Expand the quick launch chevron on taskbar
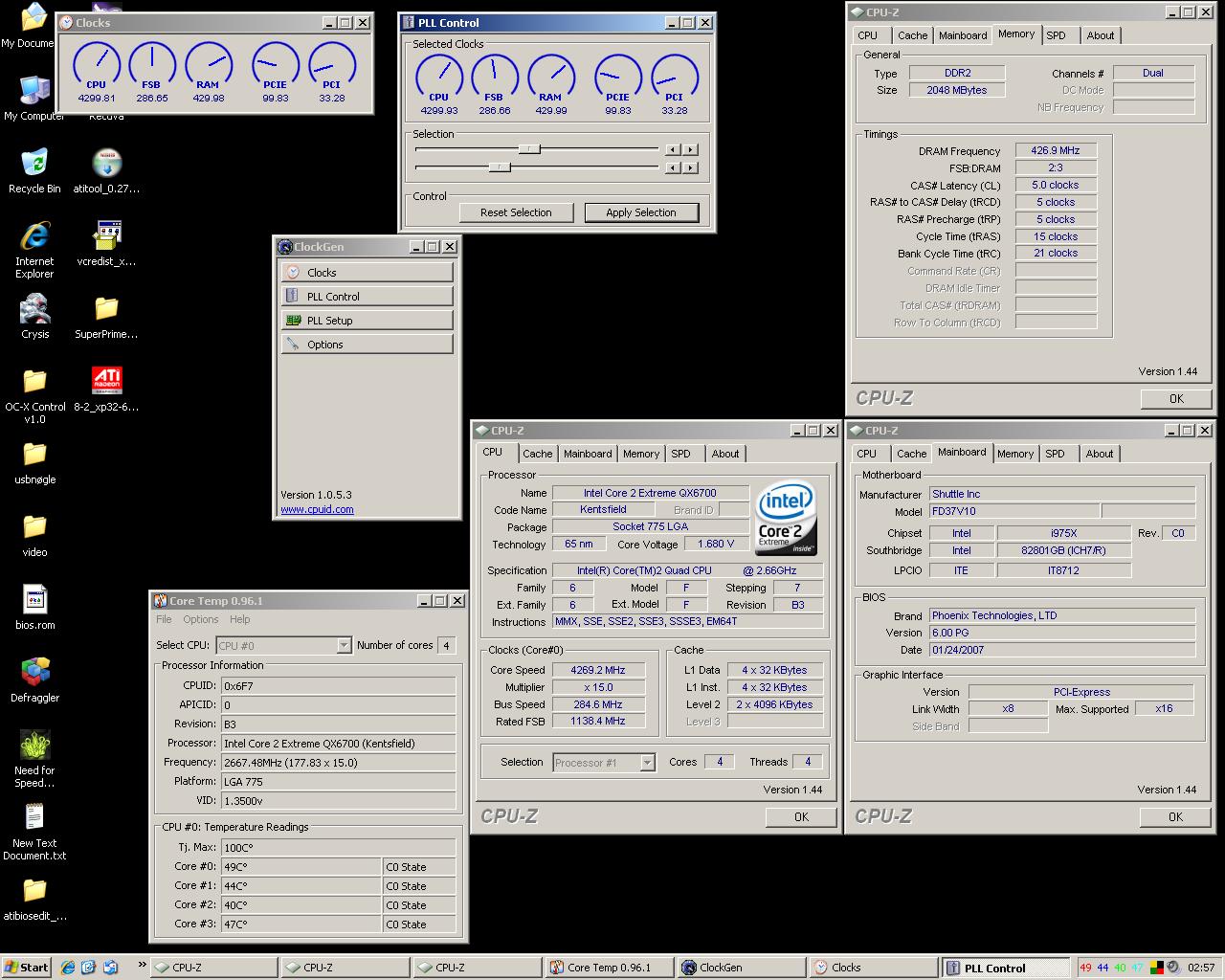This screenshot has height=980, width=1225. pyautogui.click(x=143, y=965)
